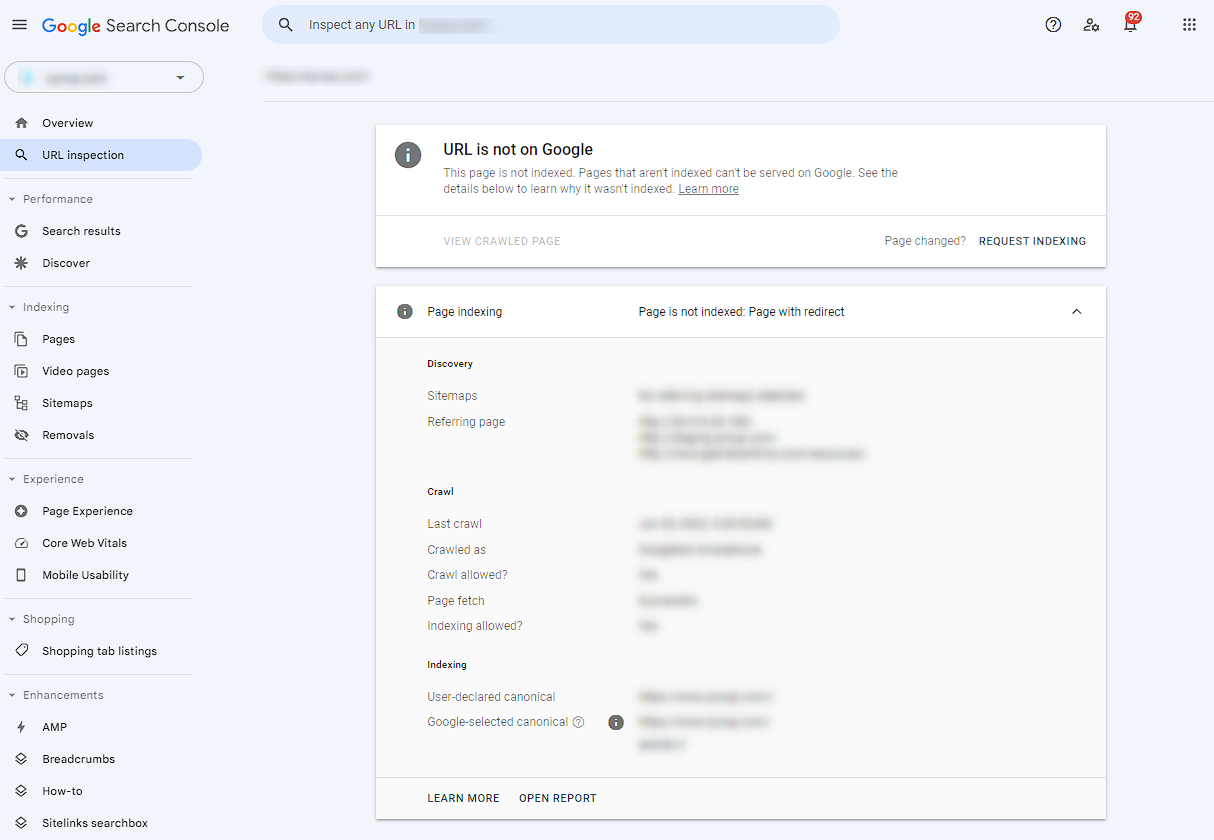Click the Google Search Console logo
The image size is (1214, 840).
click(x=135, y=26)
